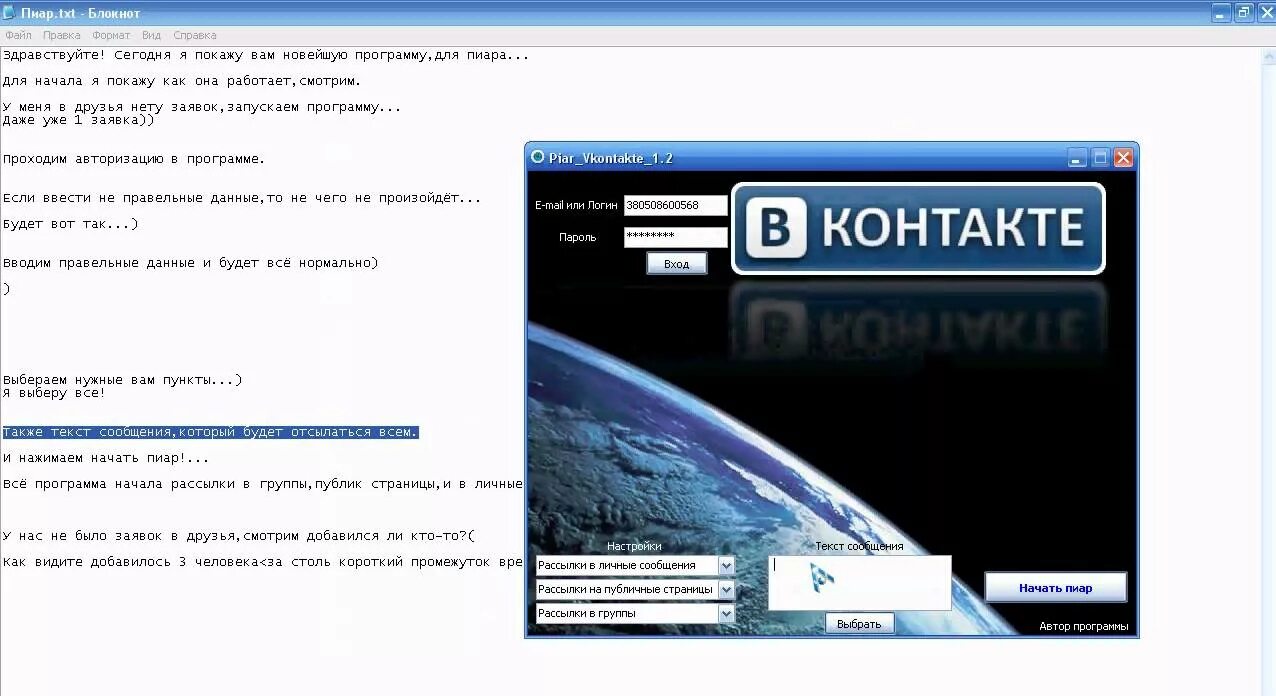Viewport: 1276px width, 696px height.
Task: Close the Piar_Vkontakte window
Action: click(1123, 158)
